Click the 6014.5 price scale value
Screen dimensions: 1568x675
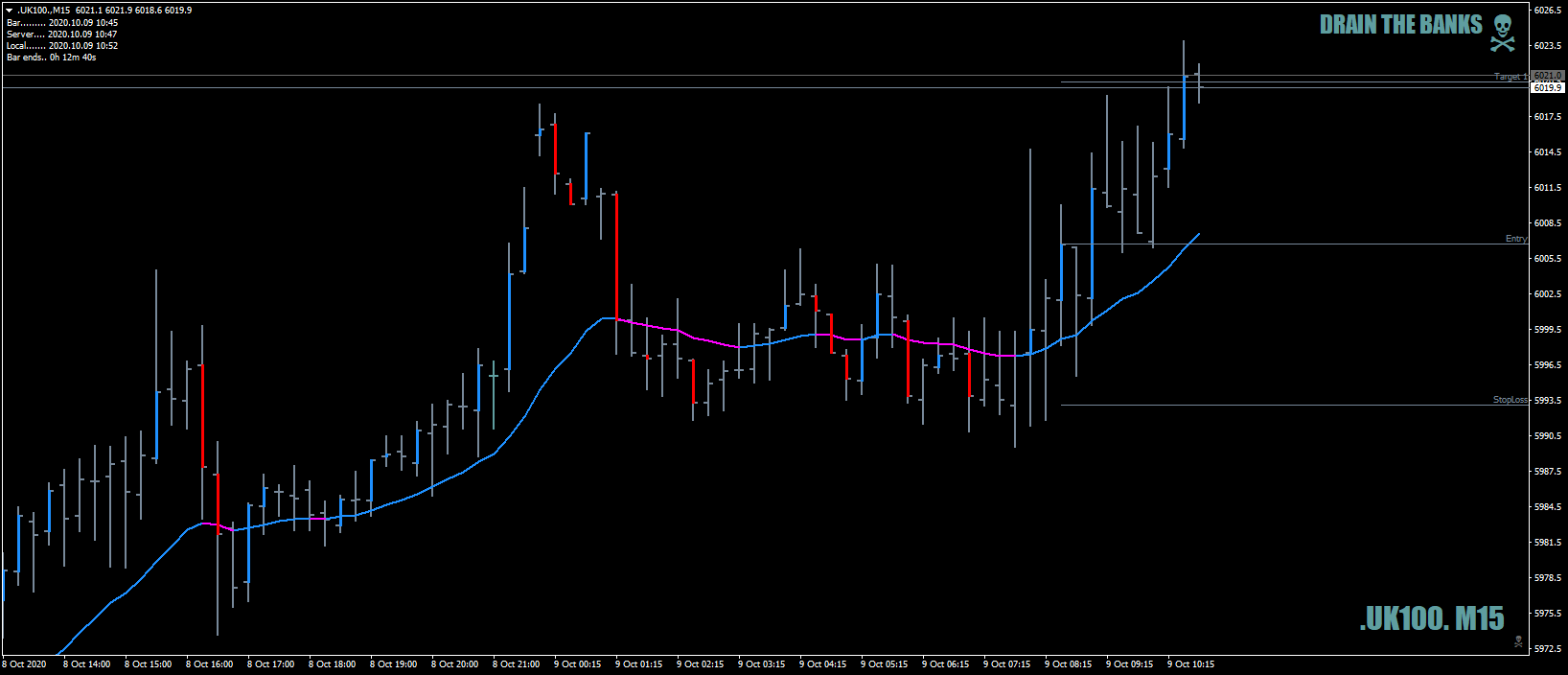click(1547, 151)
